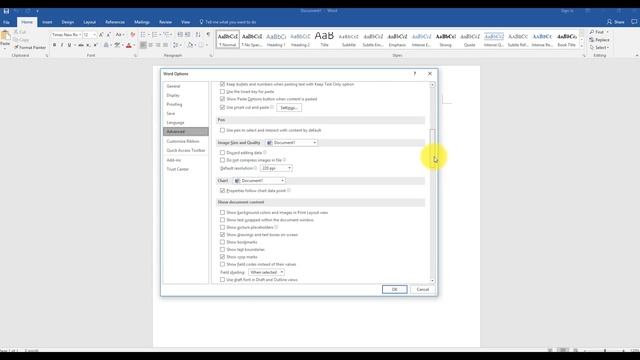Uncheck 'Show crop marks' option

222,257
